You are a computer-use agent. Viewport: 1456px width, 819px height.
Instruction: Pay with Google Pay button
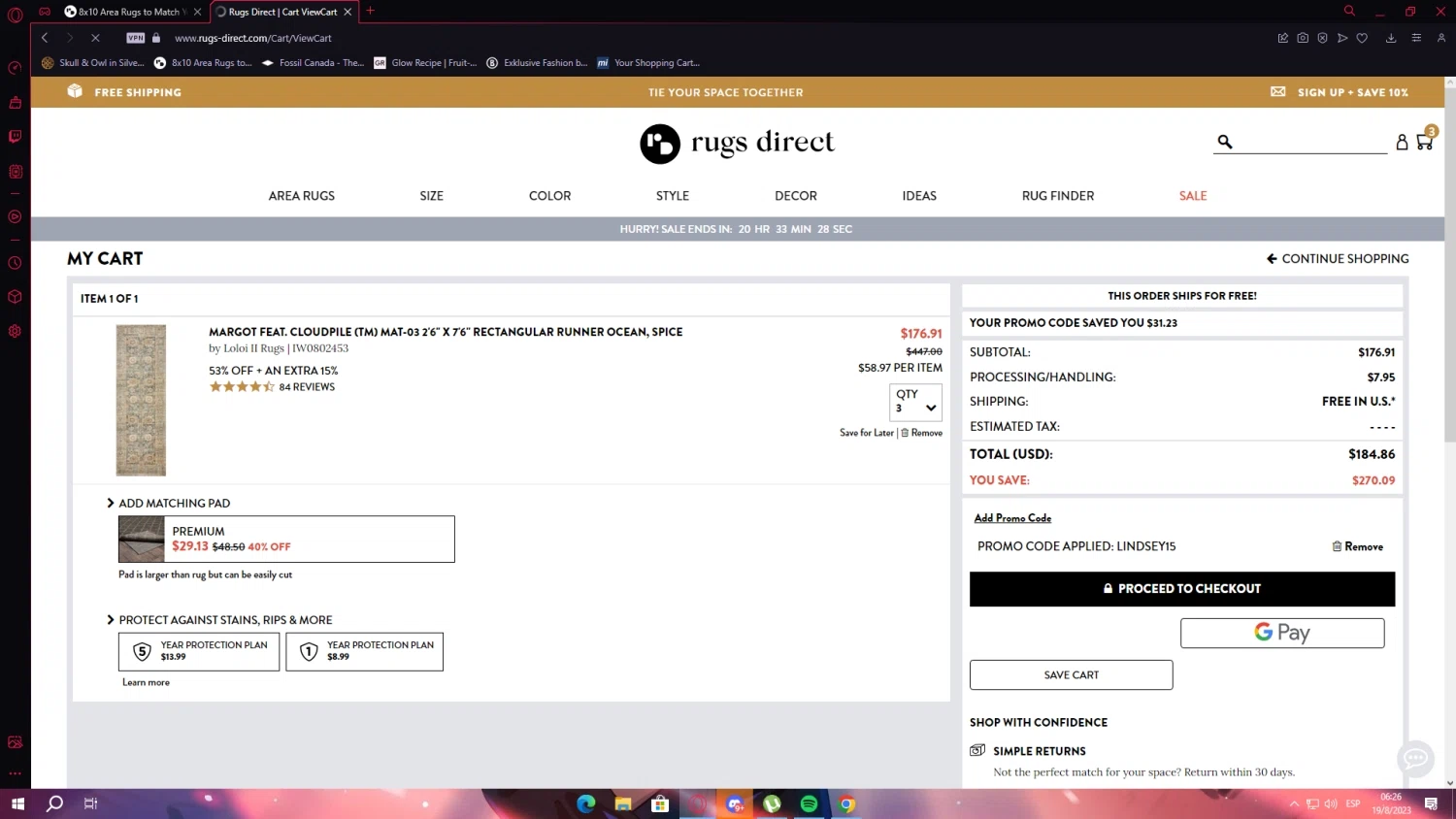point(1282,633)
